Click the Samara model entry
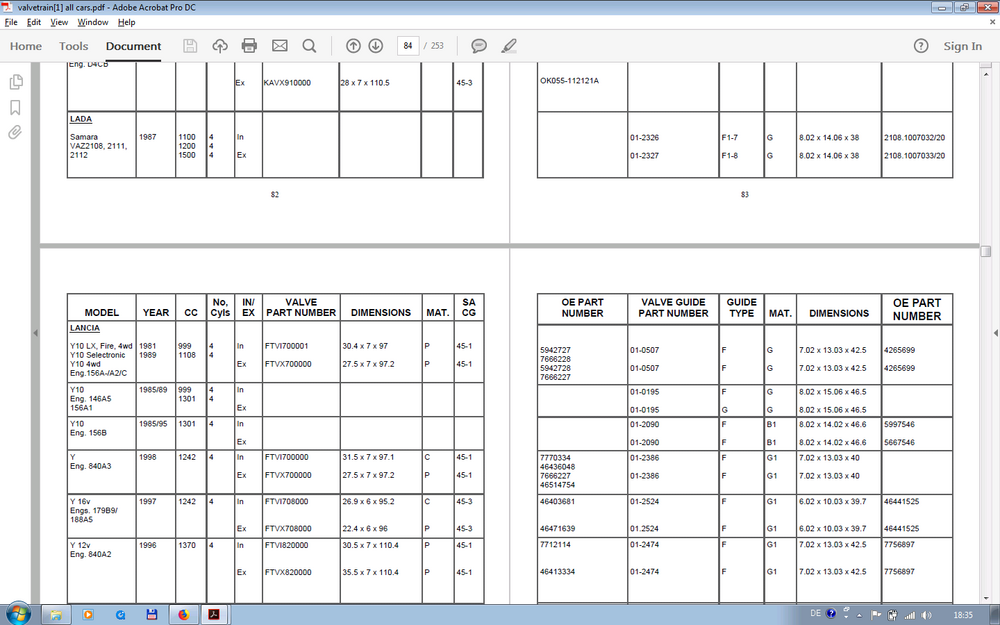This screenshot has width=1000, height=625. click(x=84, y=137)
